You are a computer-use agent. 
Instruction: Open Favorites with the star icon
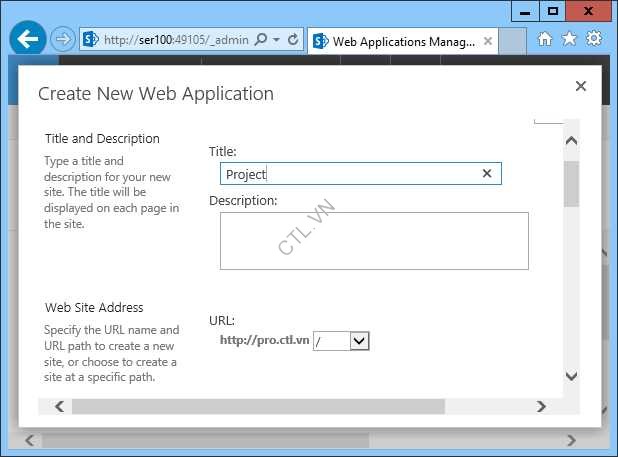click(569, 39)
